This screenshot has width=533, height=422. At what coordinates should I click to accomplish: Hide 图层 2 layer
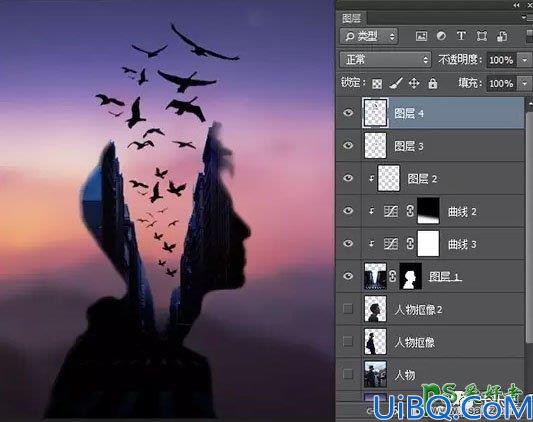point(348,178)
